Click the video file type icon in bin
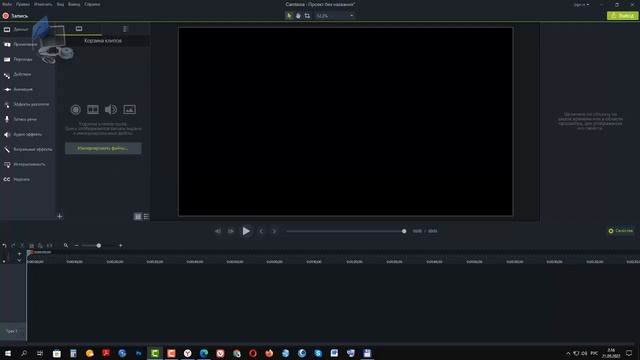 93,109
